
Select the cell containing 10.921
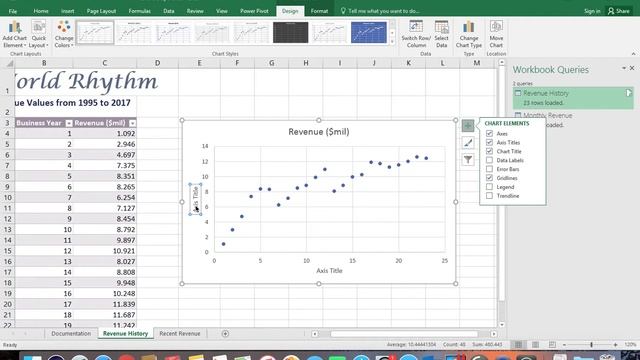[105, 251]
